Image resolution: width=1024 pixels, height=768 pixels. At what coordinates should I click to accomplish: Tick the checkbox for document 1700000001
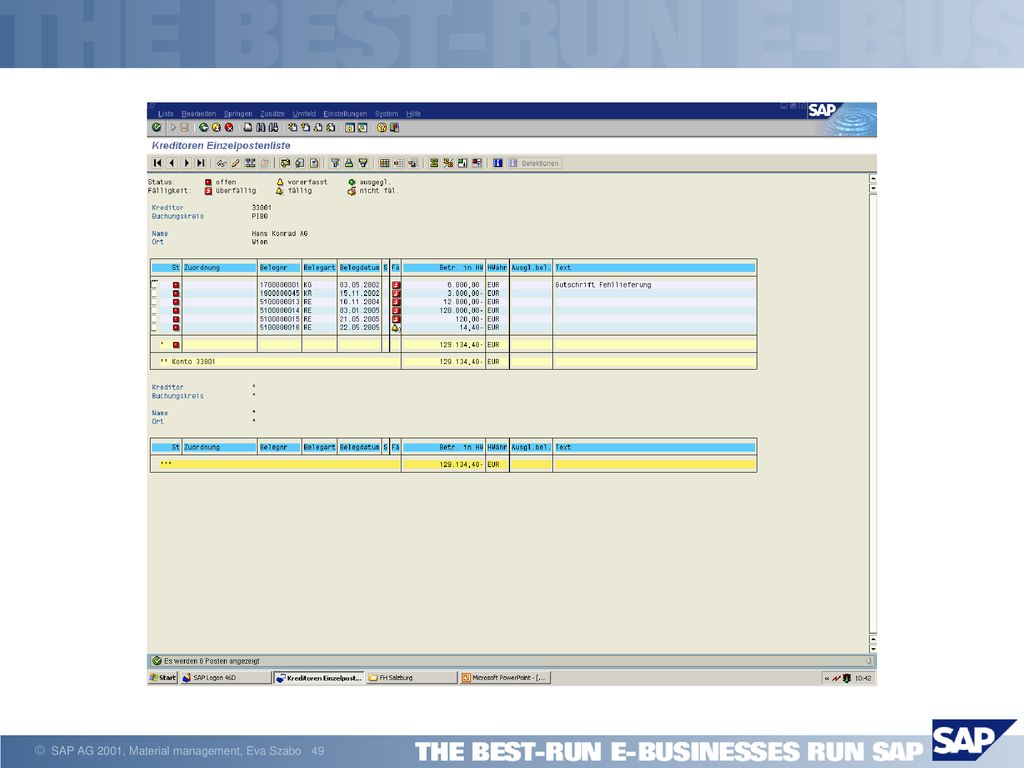154,285
